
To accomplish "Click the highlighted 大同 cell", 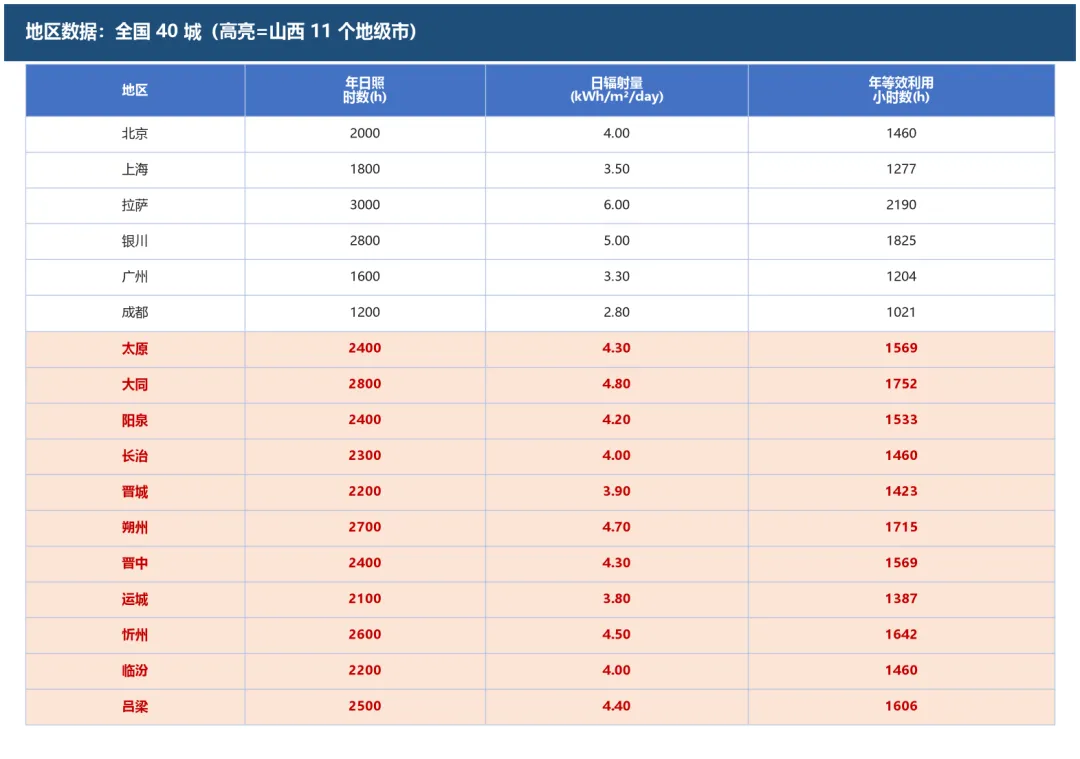I will pyautogui.click(x=135, y=384).
